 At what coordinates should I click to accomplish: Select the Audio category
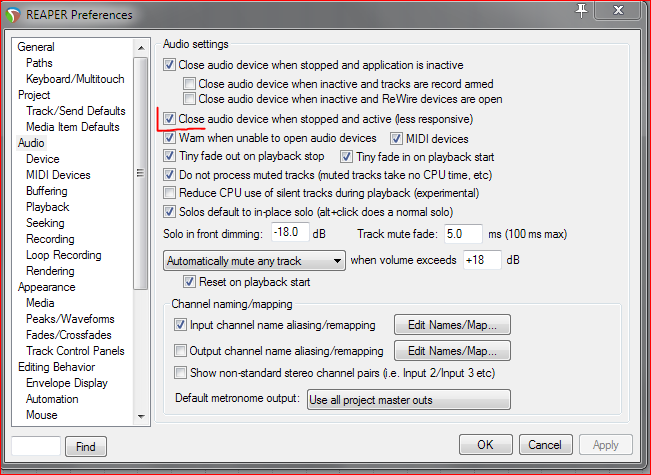[31, 143]
